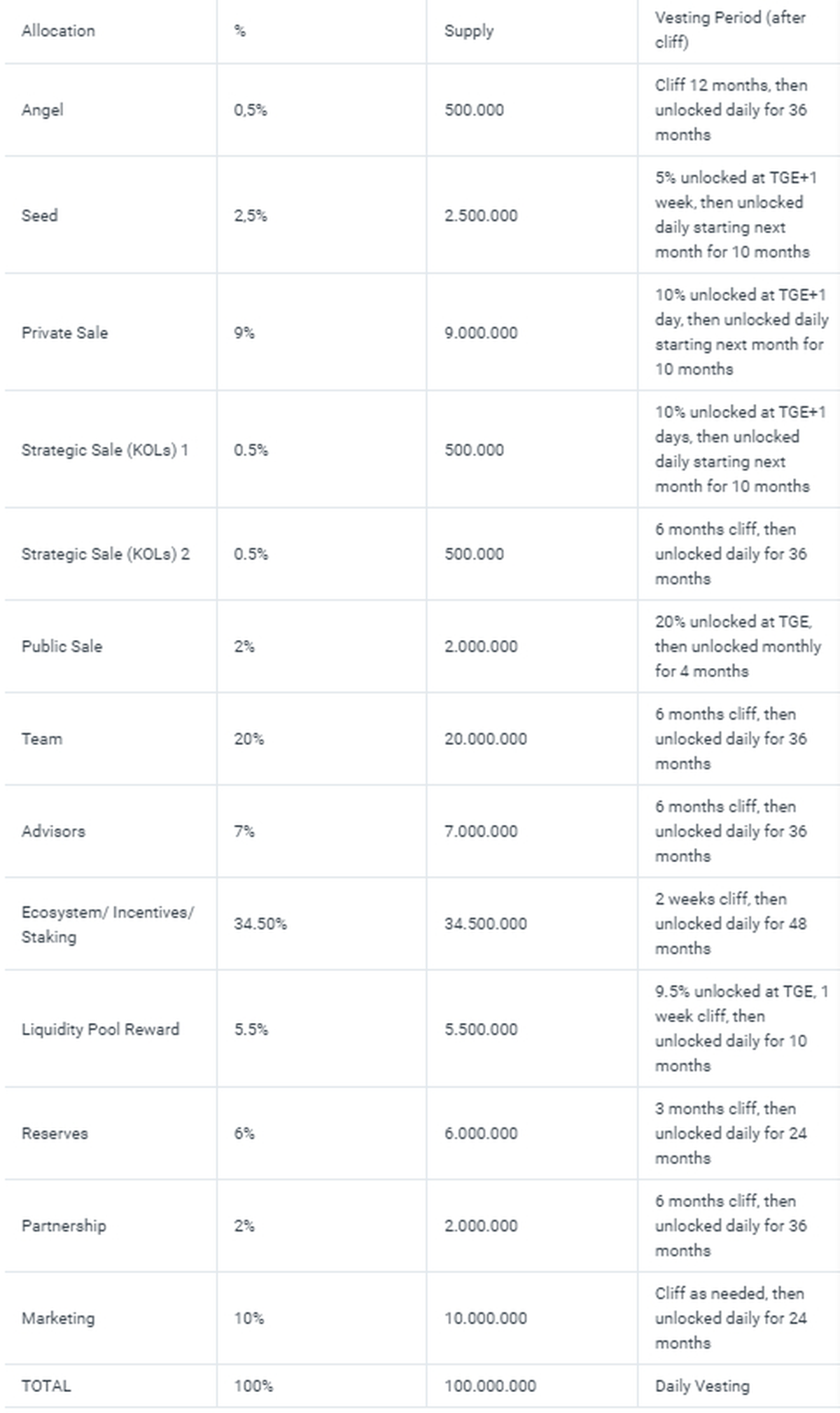Click Strategic Sale (KOLs) 2 label
Viewport: 840px width, 1413px height.
106,554
